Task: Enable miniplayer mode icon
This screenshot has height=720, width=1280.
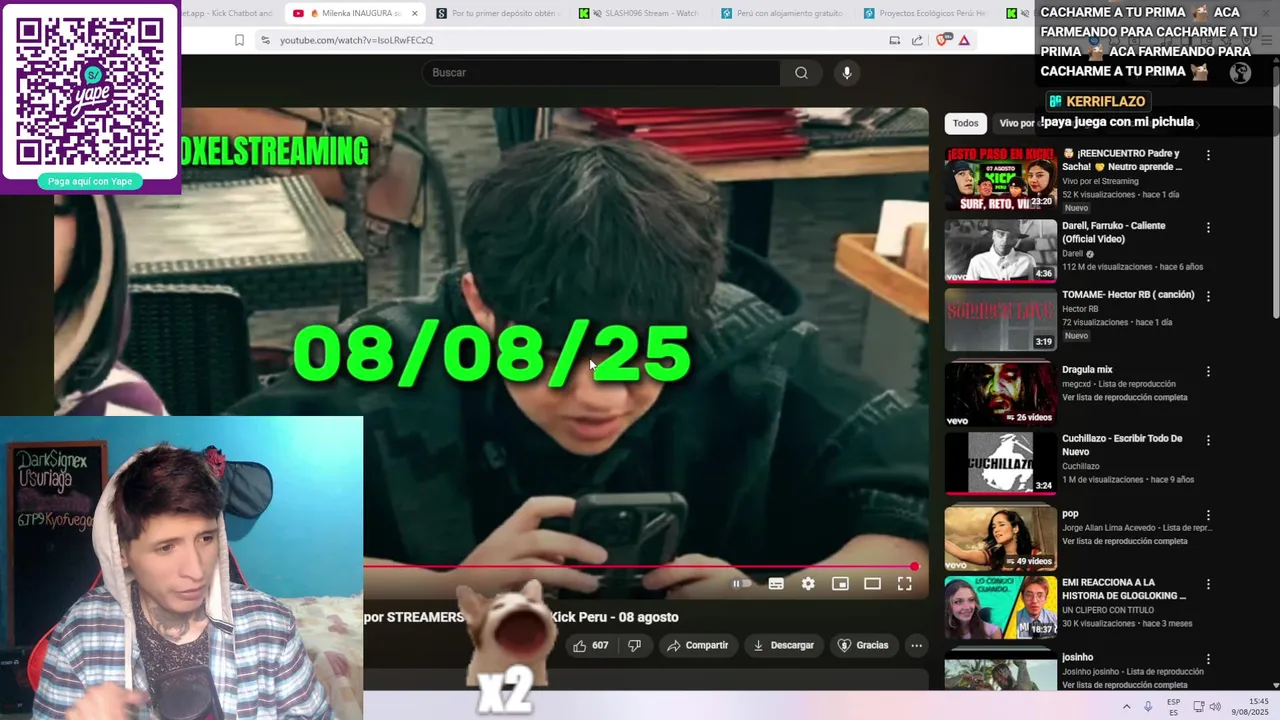Action: pyautogui.click(x=840, y=584)
